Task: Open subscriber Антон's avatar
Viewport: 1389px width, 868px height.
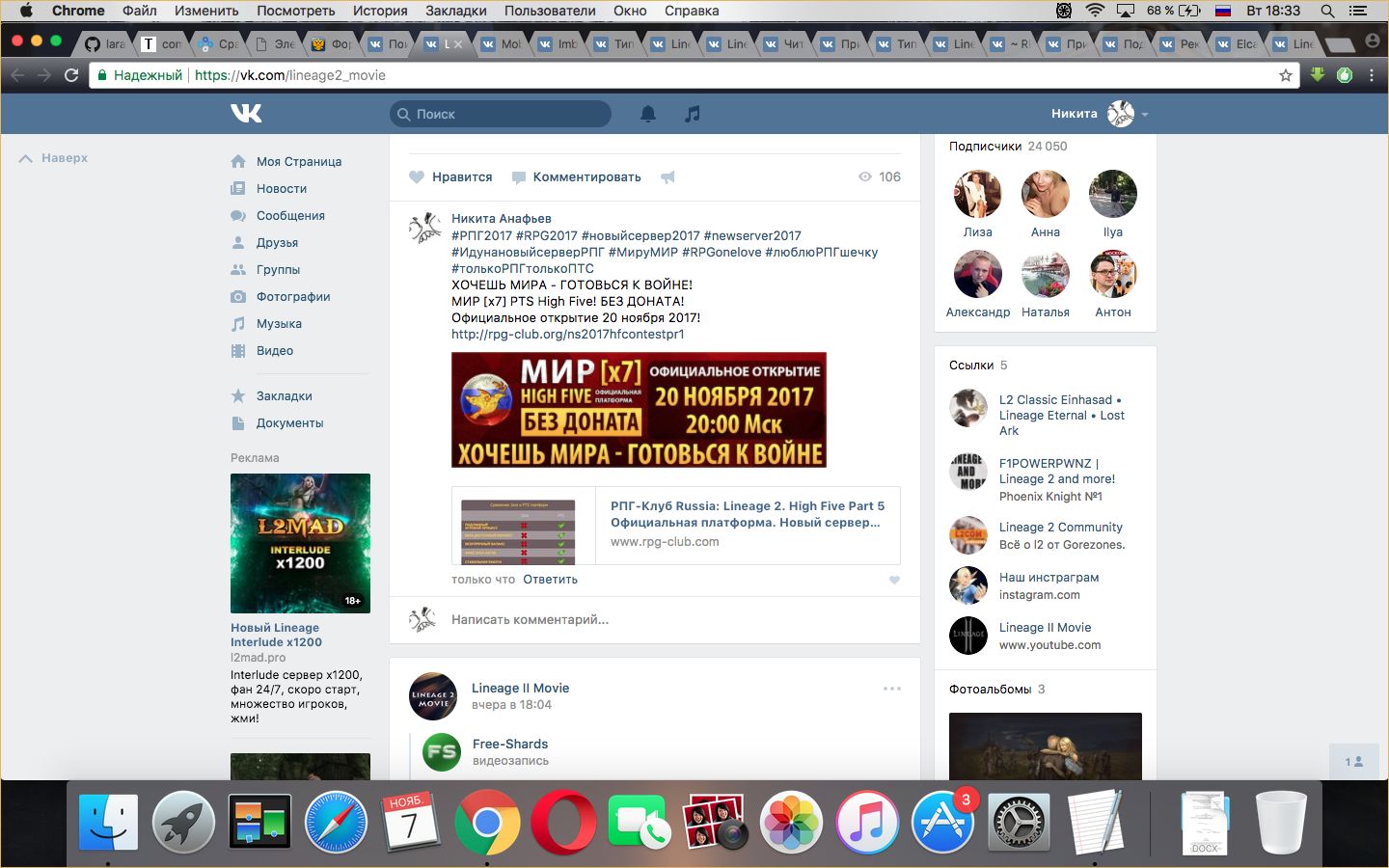Action: click(1113, 274)
